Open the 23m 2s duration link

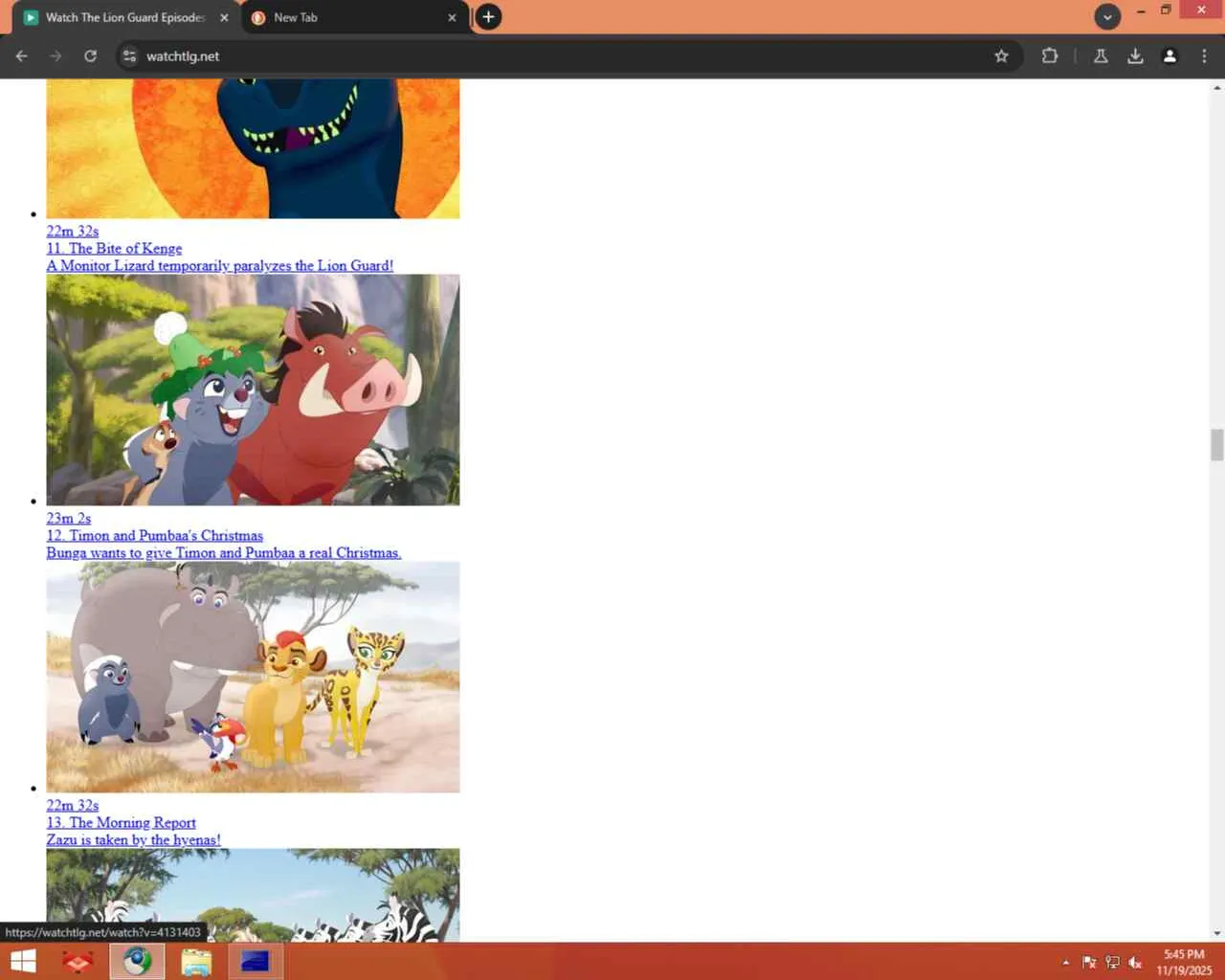coord(69,519)
